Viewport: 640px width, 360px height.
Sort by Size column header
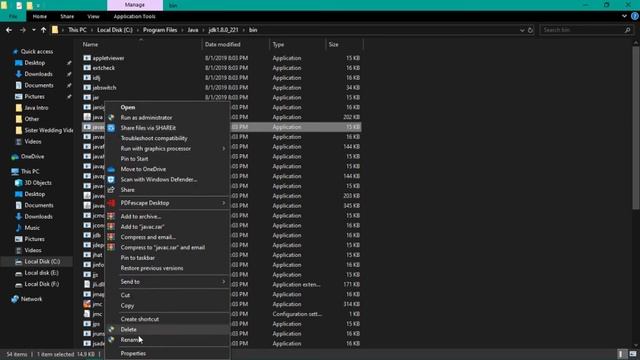click(333, 44)
